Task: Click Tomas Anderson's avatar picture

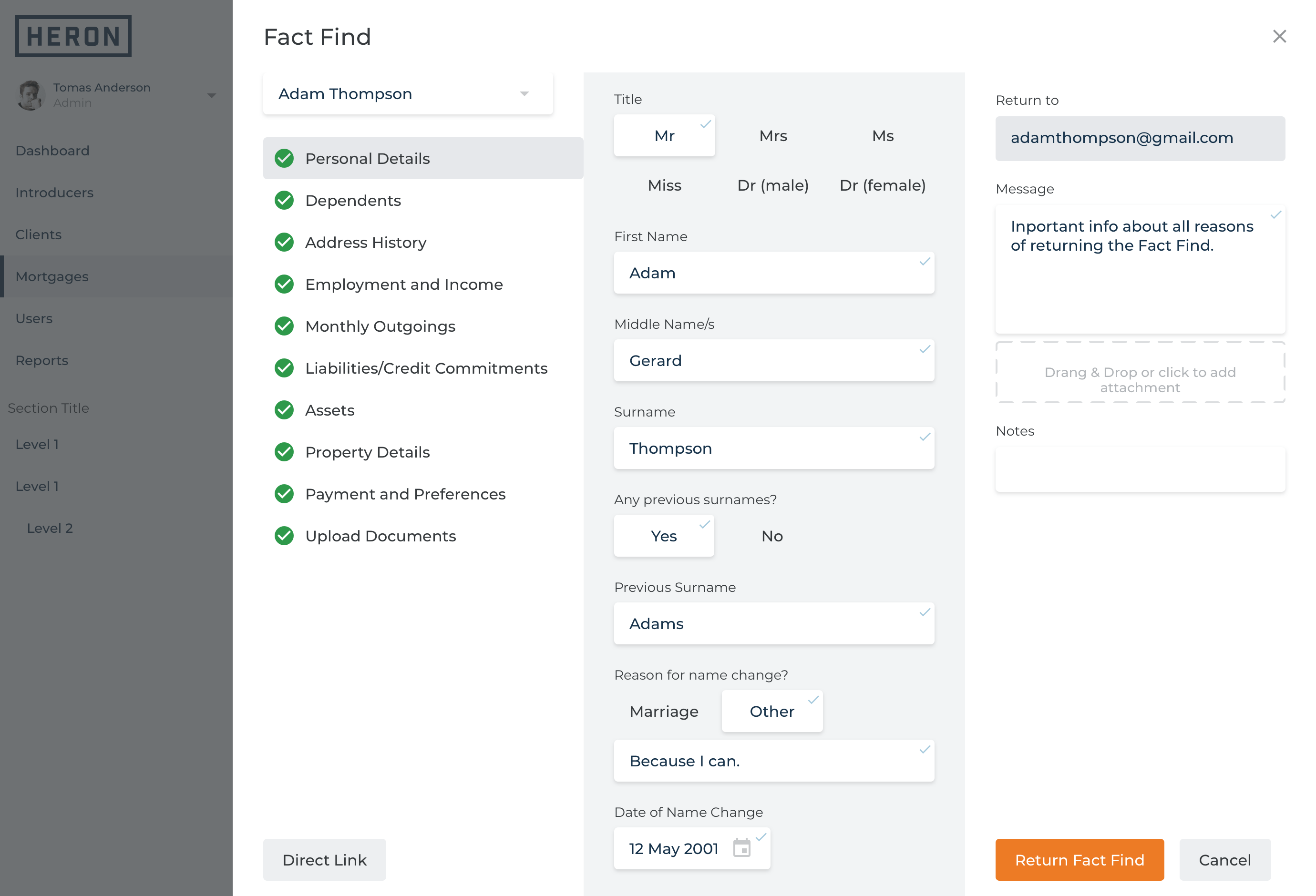Action: click(31, 95)
